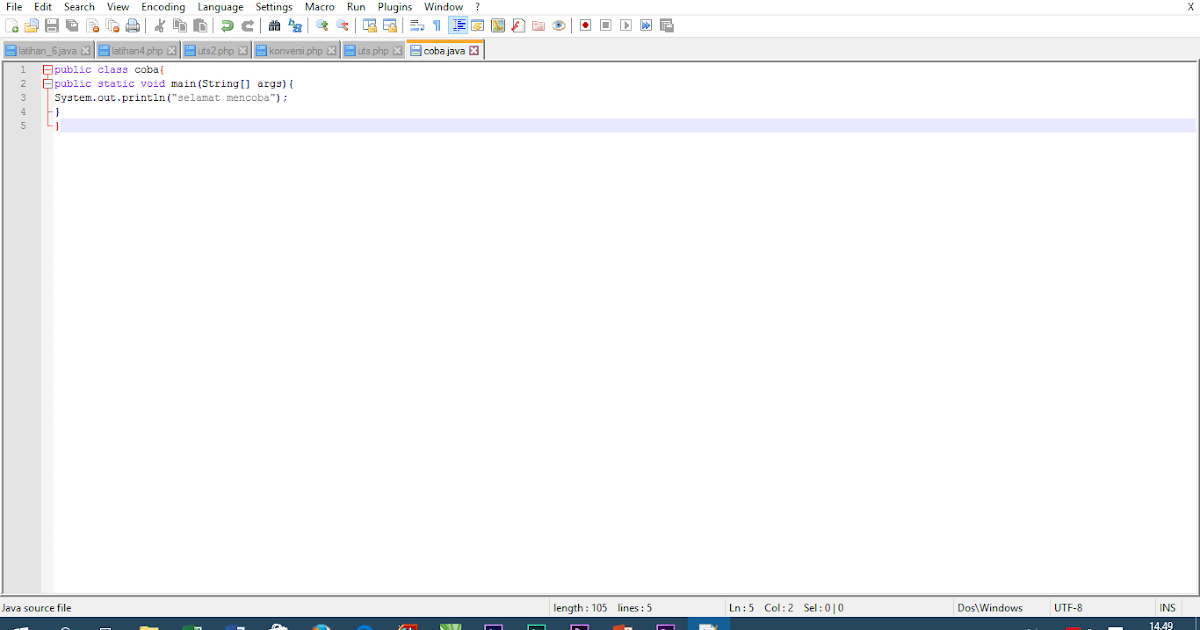Collapse the coba class code fold
1200x630 pixels.
pyautogui.click(x=48, y=69)
